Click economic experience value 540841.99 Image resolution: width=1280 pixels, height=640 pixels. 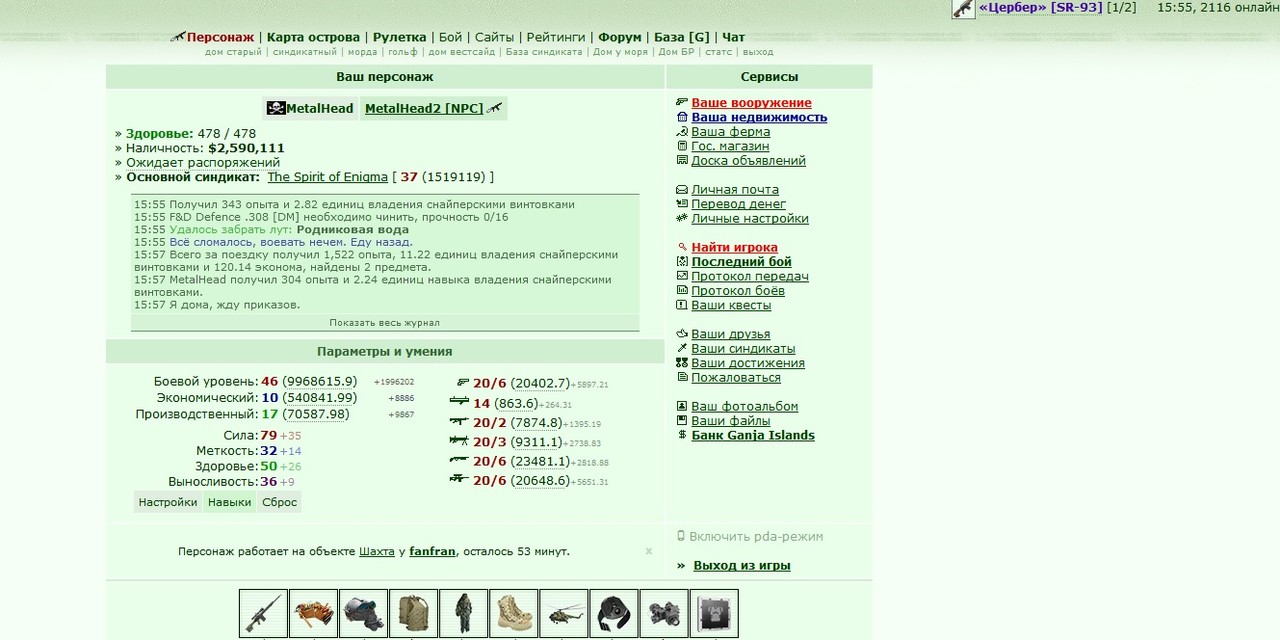click(x=320, y=398)
